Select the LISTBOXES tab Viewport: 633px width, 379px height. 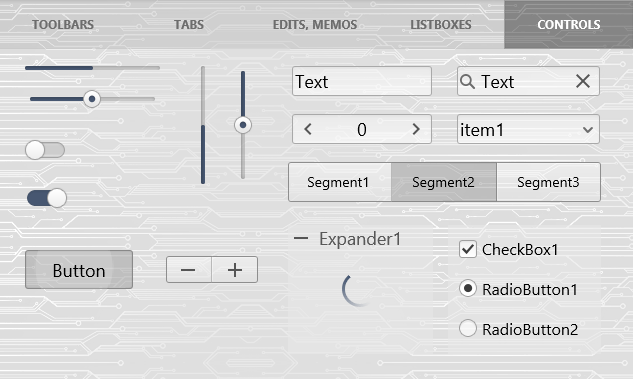point(441,25)
